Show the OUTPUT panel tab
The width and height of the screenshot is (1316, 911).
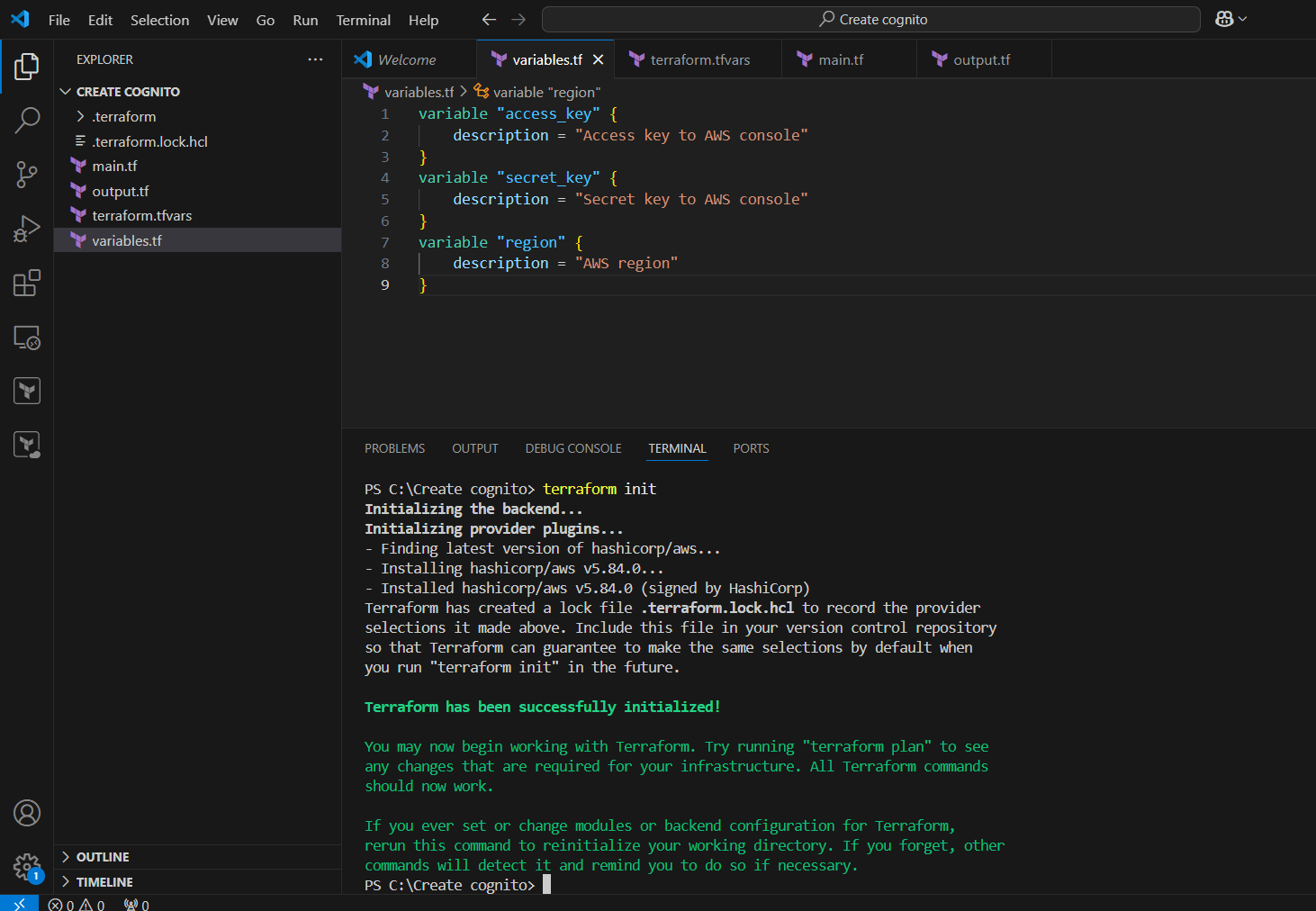(474, 448)
